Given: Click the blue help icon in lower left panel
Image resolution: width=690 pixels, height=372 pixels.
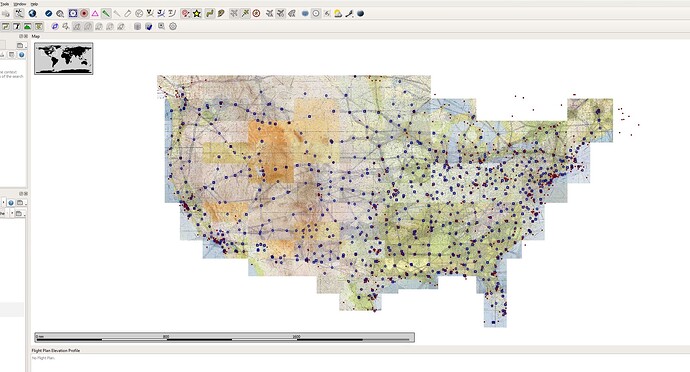Looking at the screenshot, I should [x=11, y=203].
